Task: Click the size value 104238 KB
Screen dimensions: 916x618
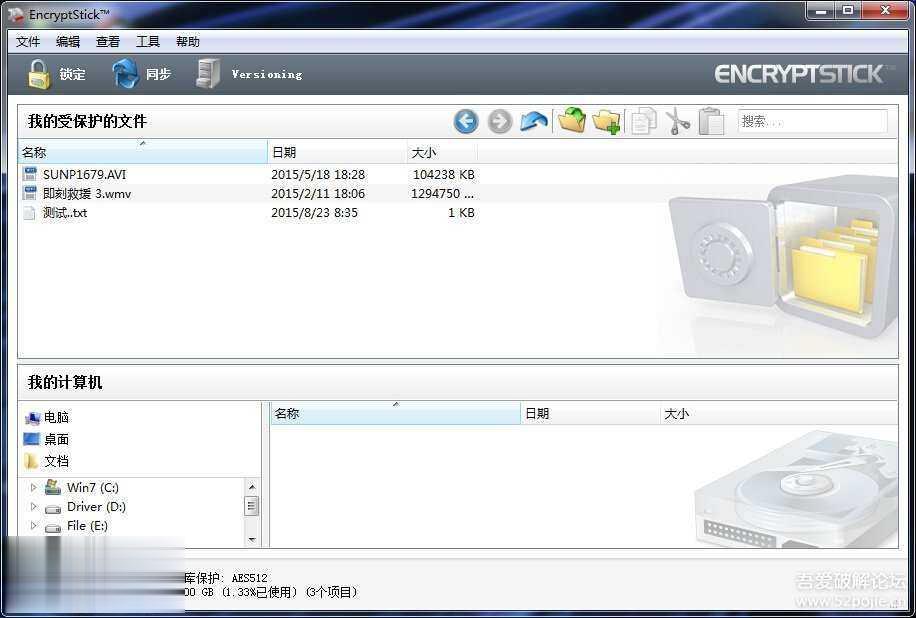Action: 443,175
